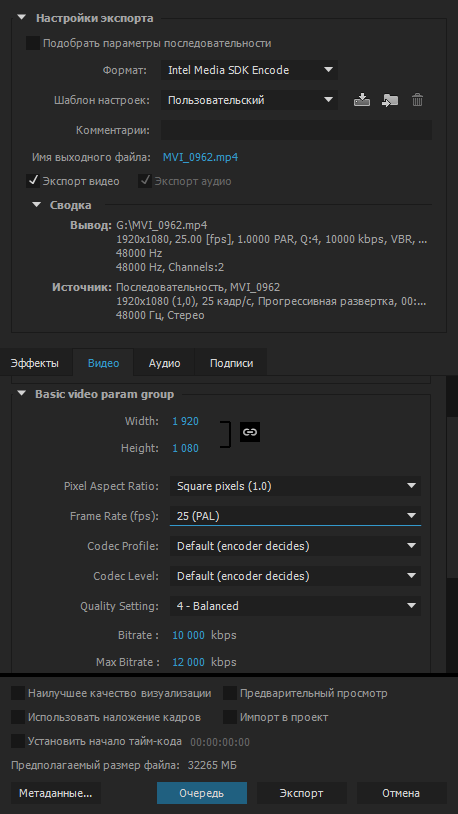458x814 pixels.
Task: Open Codec Level dropdown
Action: pyautogui.click(x=295, y=576)
